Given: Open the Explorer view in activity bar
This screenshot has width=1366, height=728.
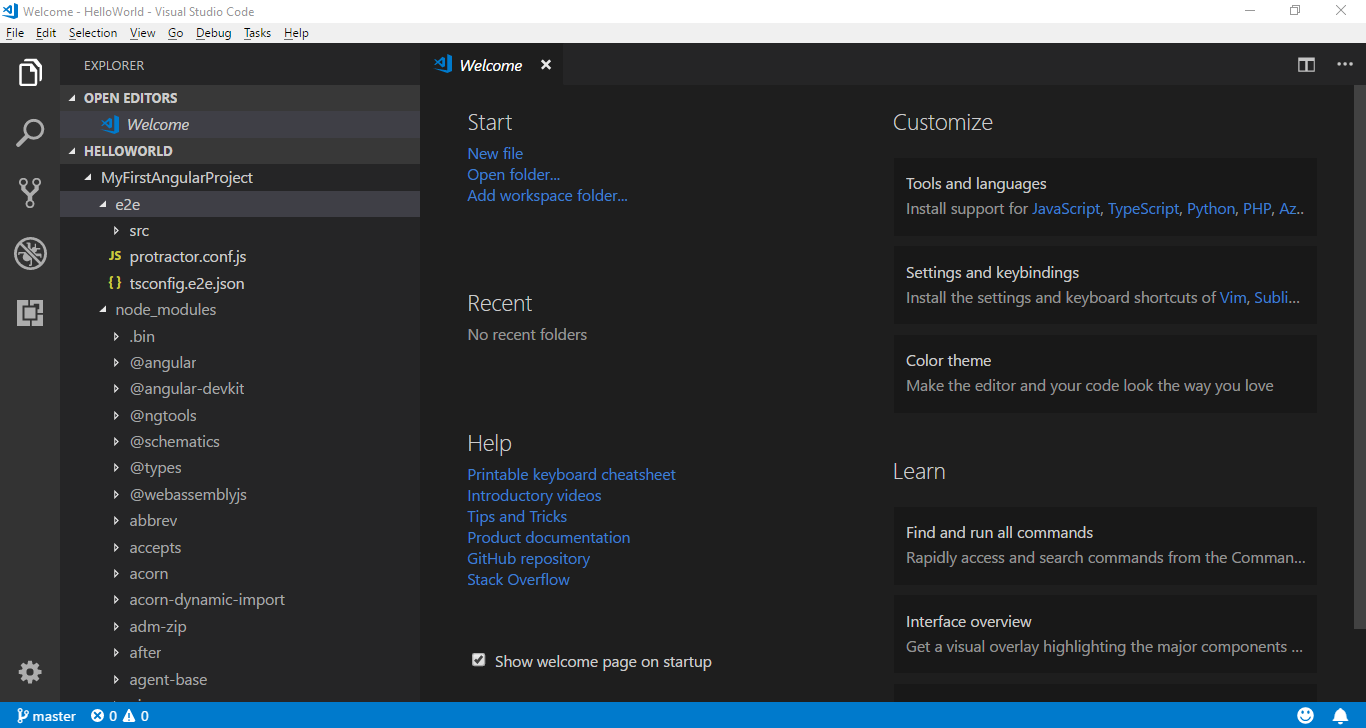Looking at the screenshot, I should [30, 73].
